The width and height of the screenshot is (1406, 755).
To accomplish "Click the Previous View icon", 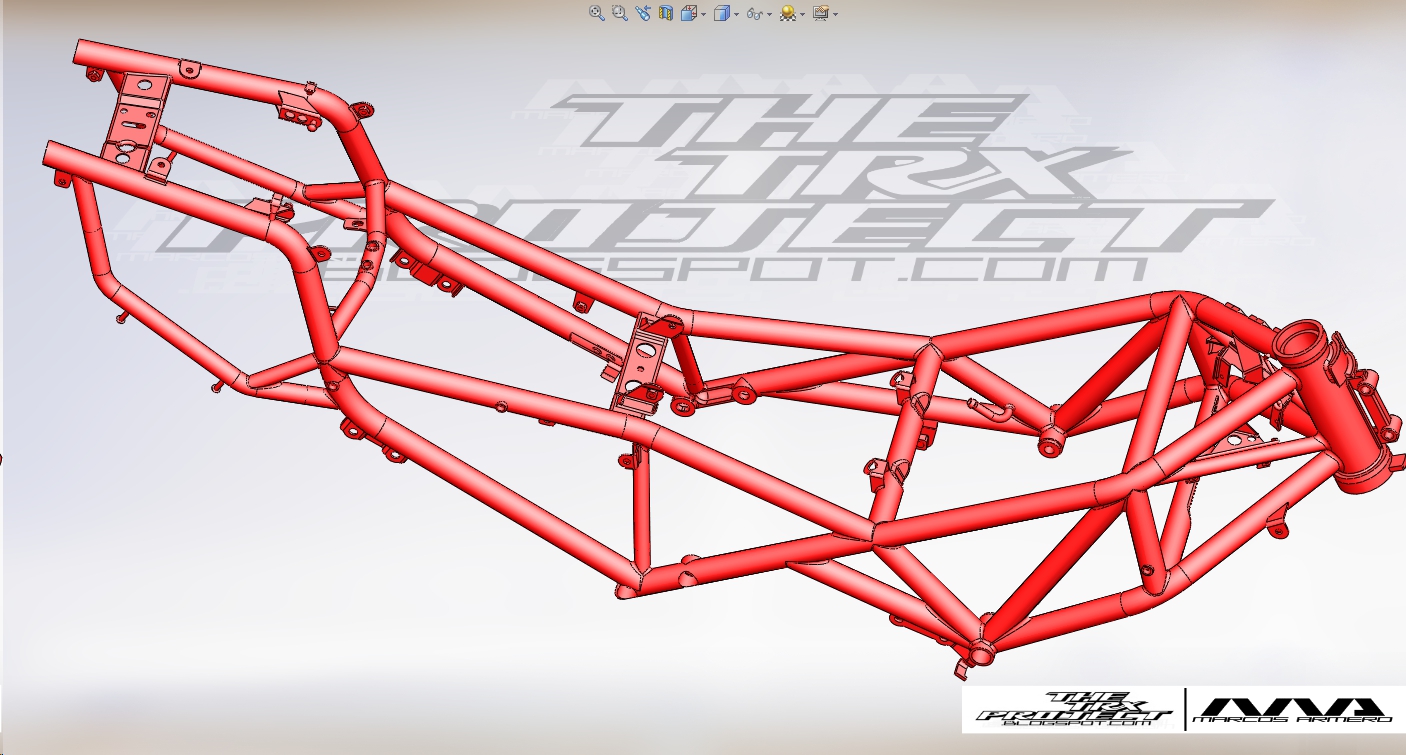I will coord(643,13).
